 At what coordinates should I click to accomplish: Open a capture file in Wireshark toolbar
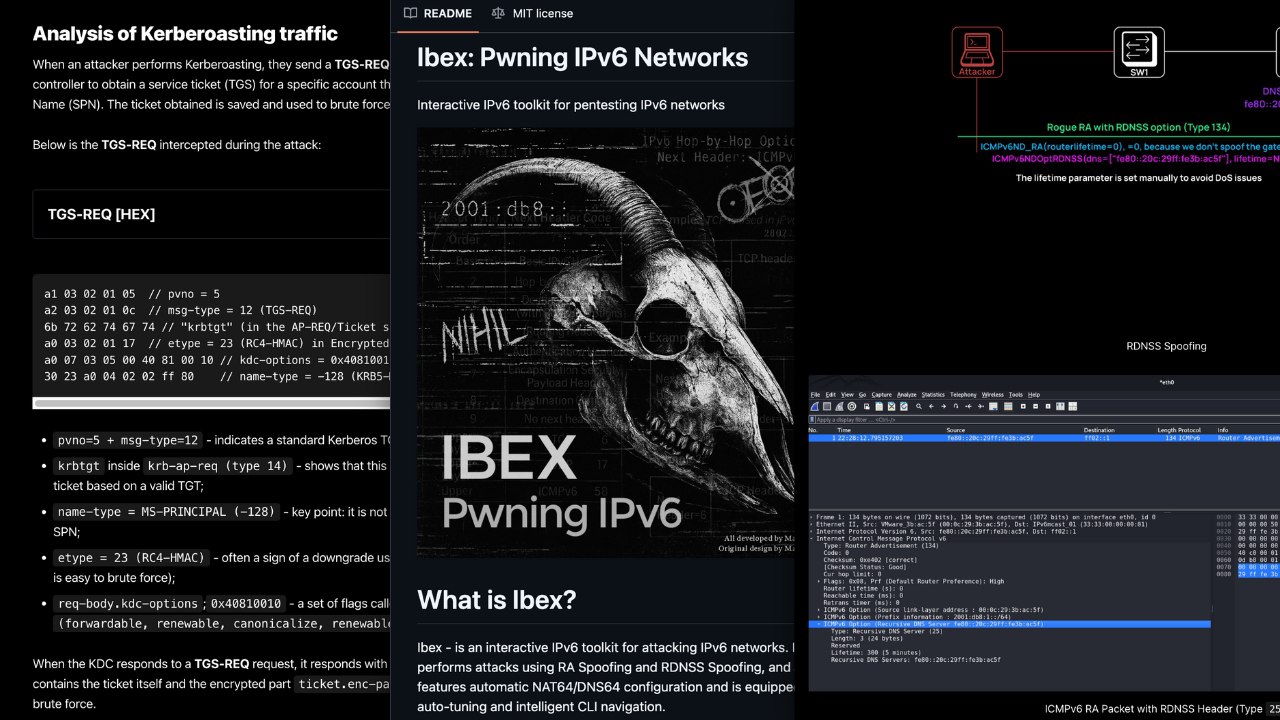tap(867, 406)
